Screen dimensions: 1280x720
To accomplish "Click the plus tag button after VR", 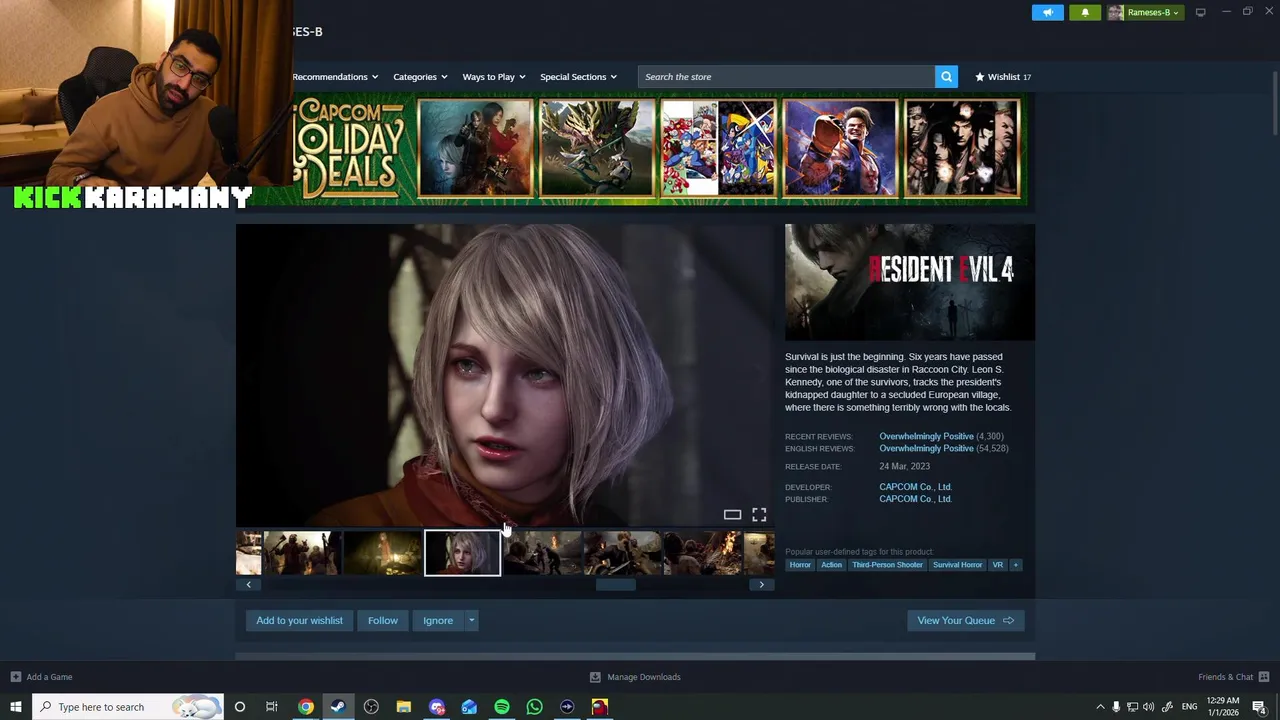I will (x=1015, y=565).
